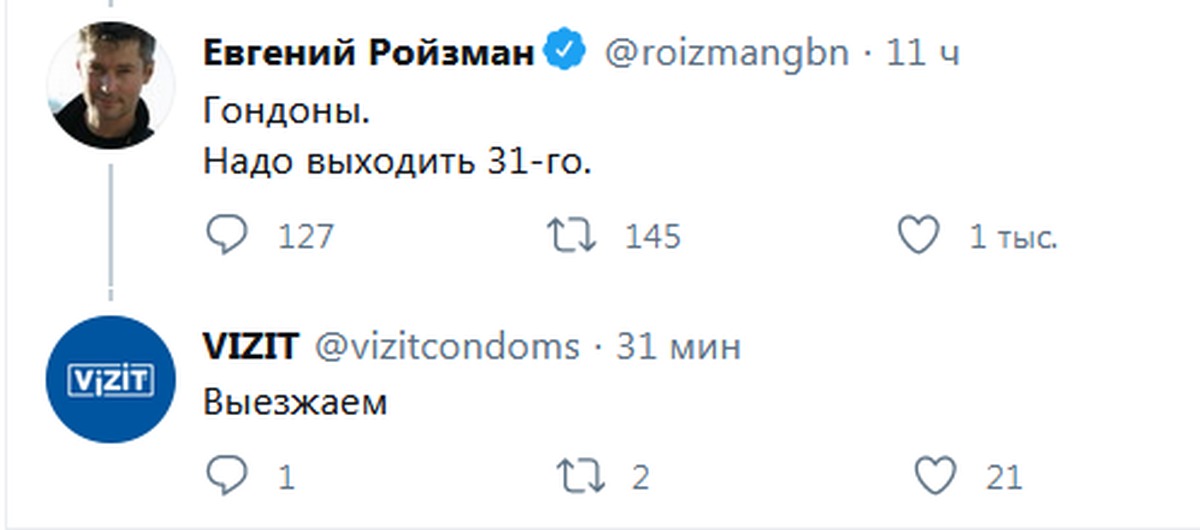Retweet the tweet by Евгений Ройзман
The image size is (1200, 530).
click(574, 236)
